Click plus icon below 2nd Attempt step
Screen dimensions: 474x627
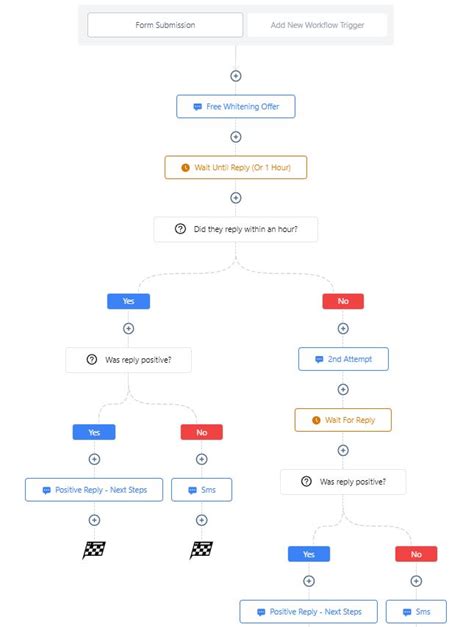coord(343,389)
